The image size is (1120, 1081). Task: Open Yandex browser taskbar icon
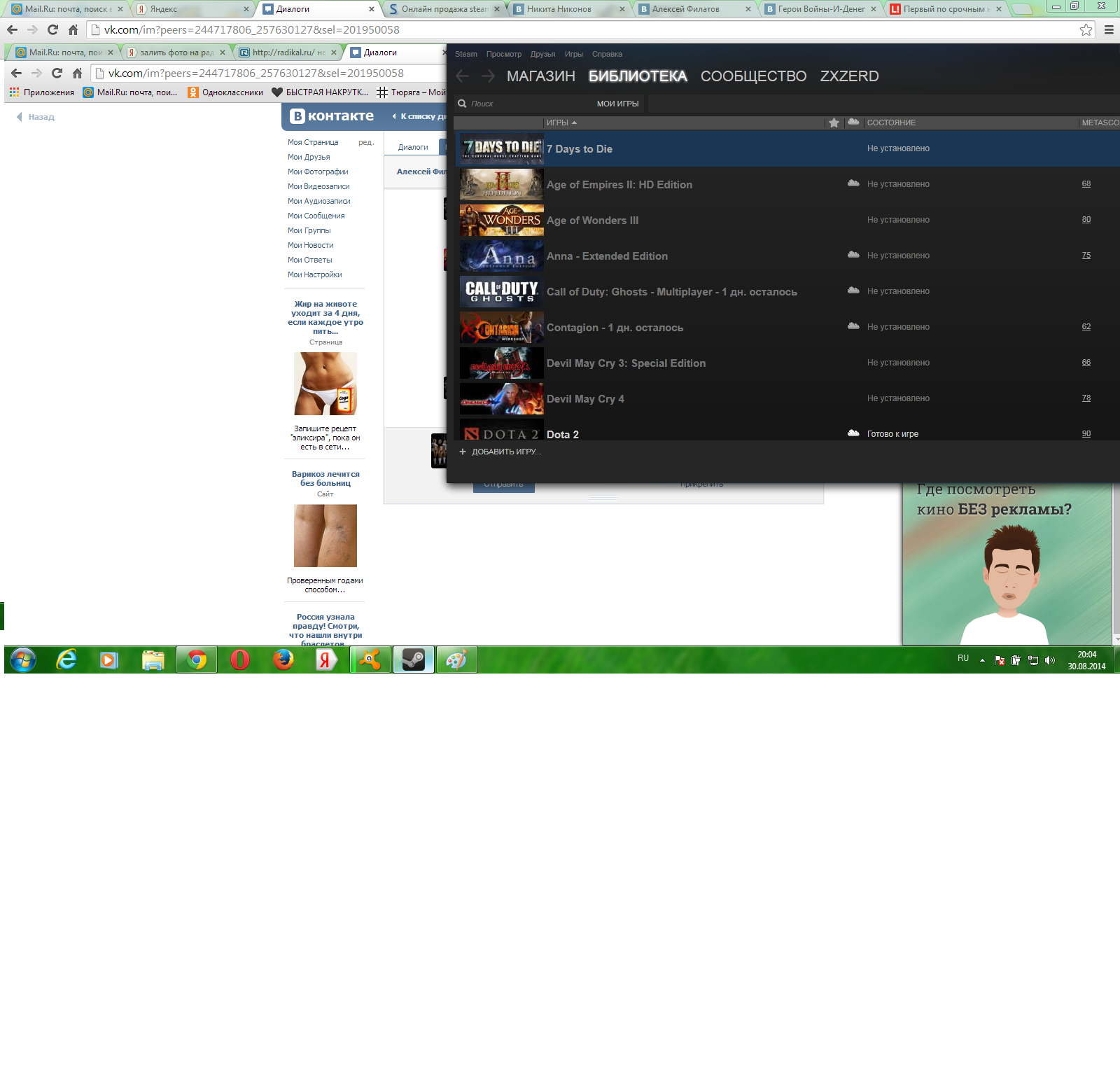[326, 660]
